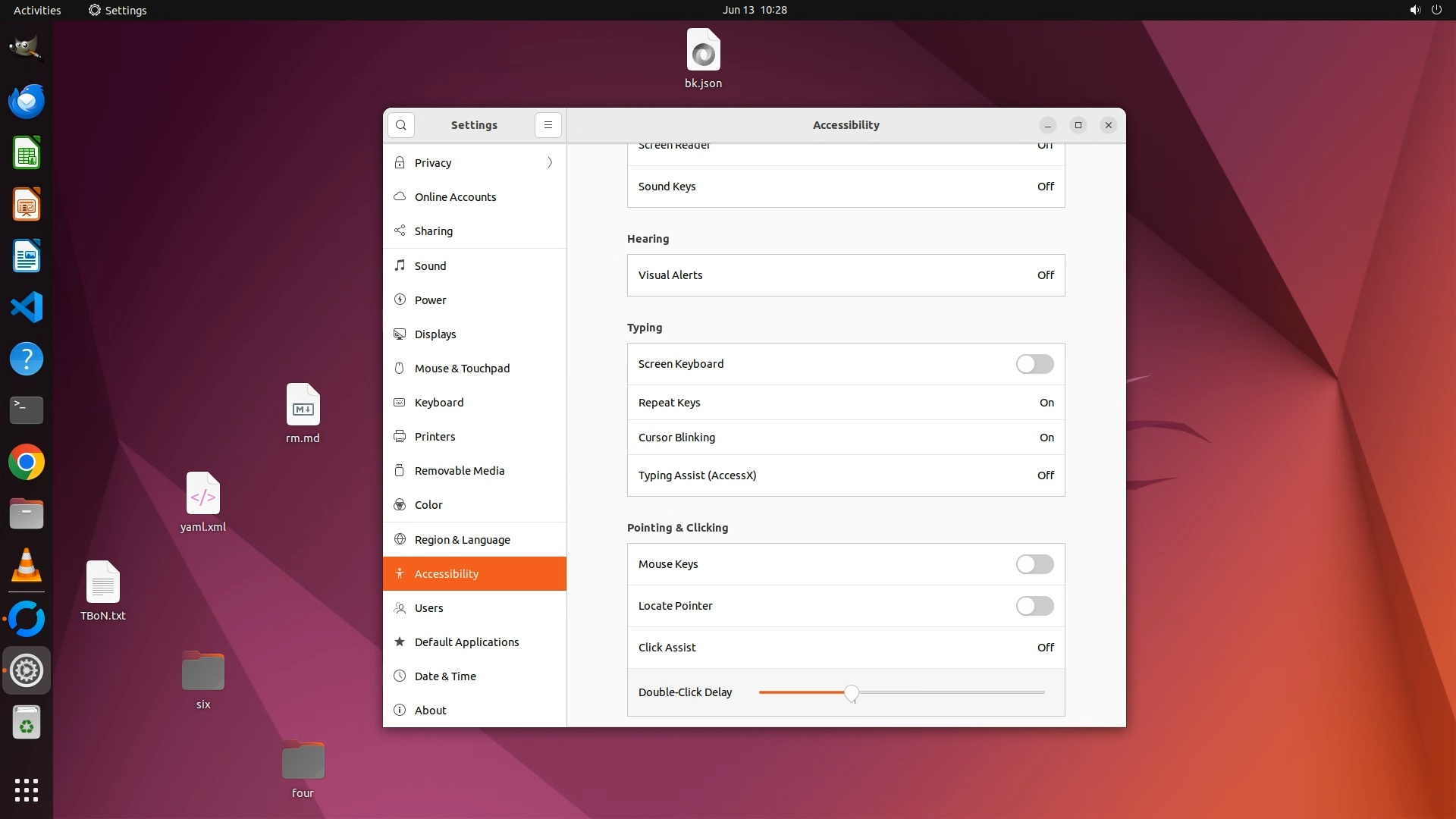This screenshot has height=819, width=1456.
Task: Open the Visual Alerts setting
Action: pos(846,275)
